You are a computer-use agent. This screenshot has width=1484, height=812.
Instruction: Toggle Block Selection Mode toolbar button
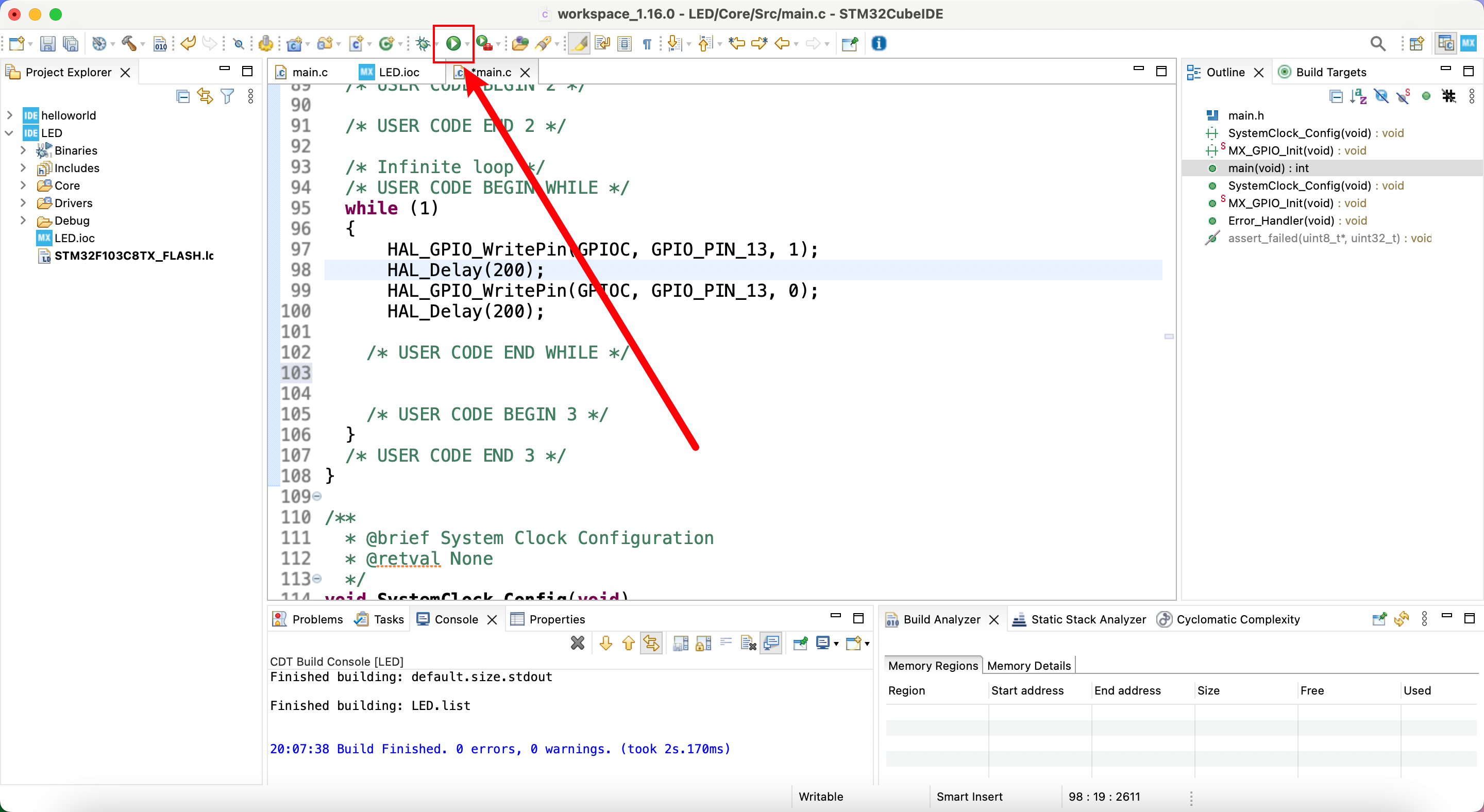[x=625, y=43]
